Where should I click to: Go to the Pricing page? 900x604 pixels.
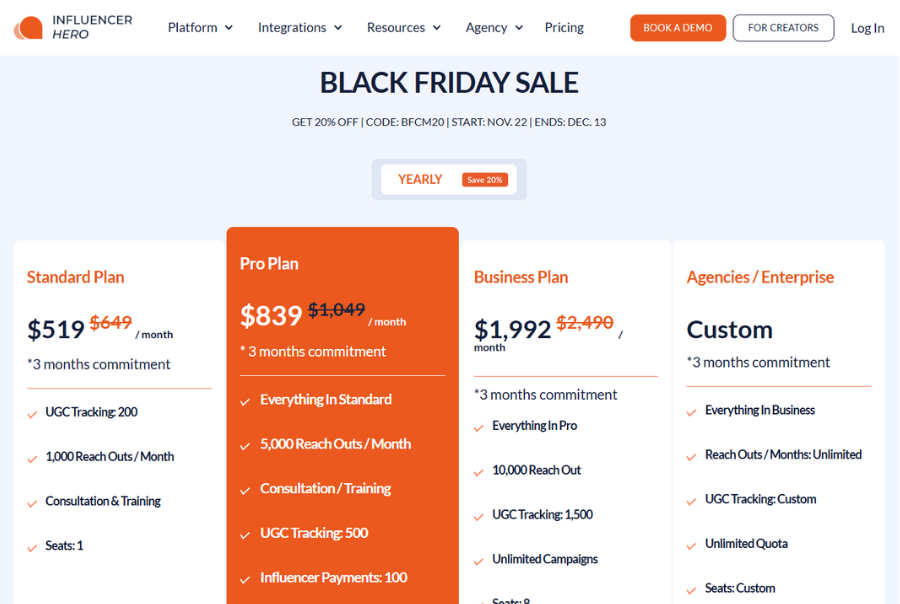click(x=564, y=28)
